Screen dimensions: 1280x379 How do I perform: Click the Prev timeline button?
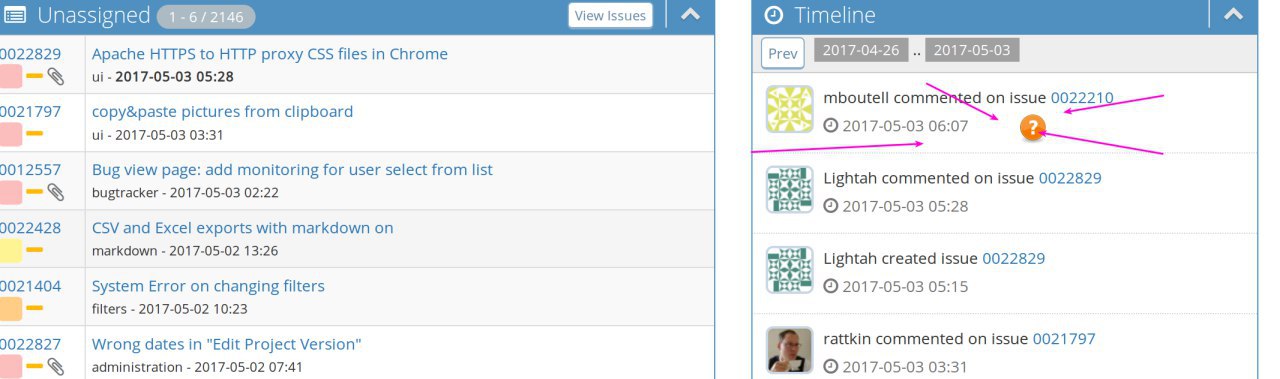click(x=783, y=53)
